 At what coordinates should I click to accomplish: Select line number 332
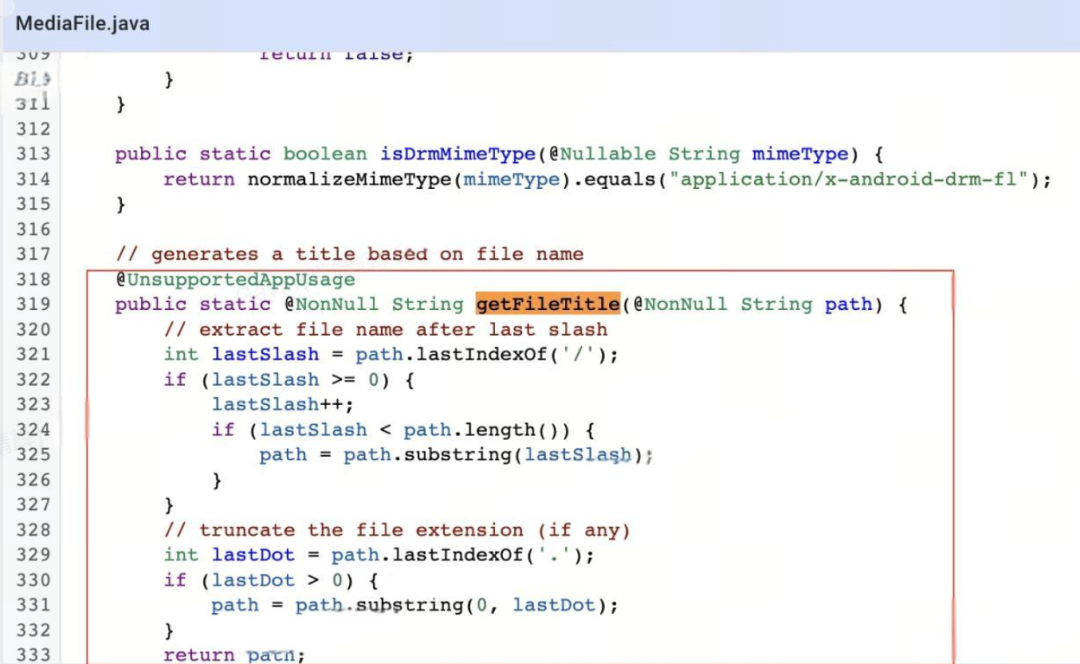pyautogui.click(x=33, y=630)
